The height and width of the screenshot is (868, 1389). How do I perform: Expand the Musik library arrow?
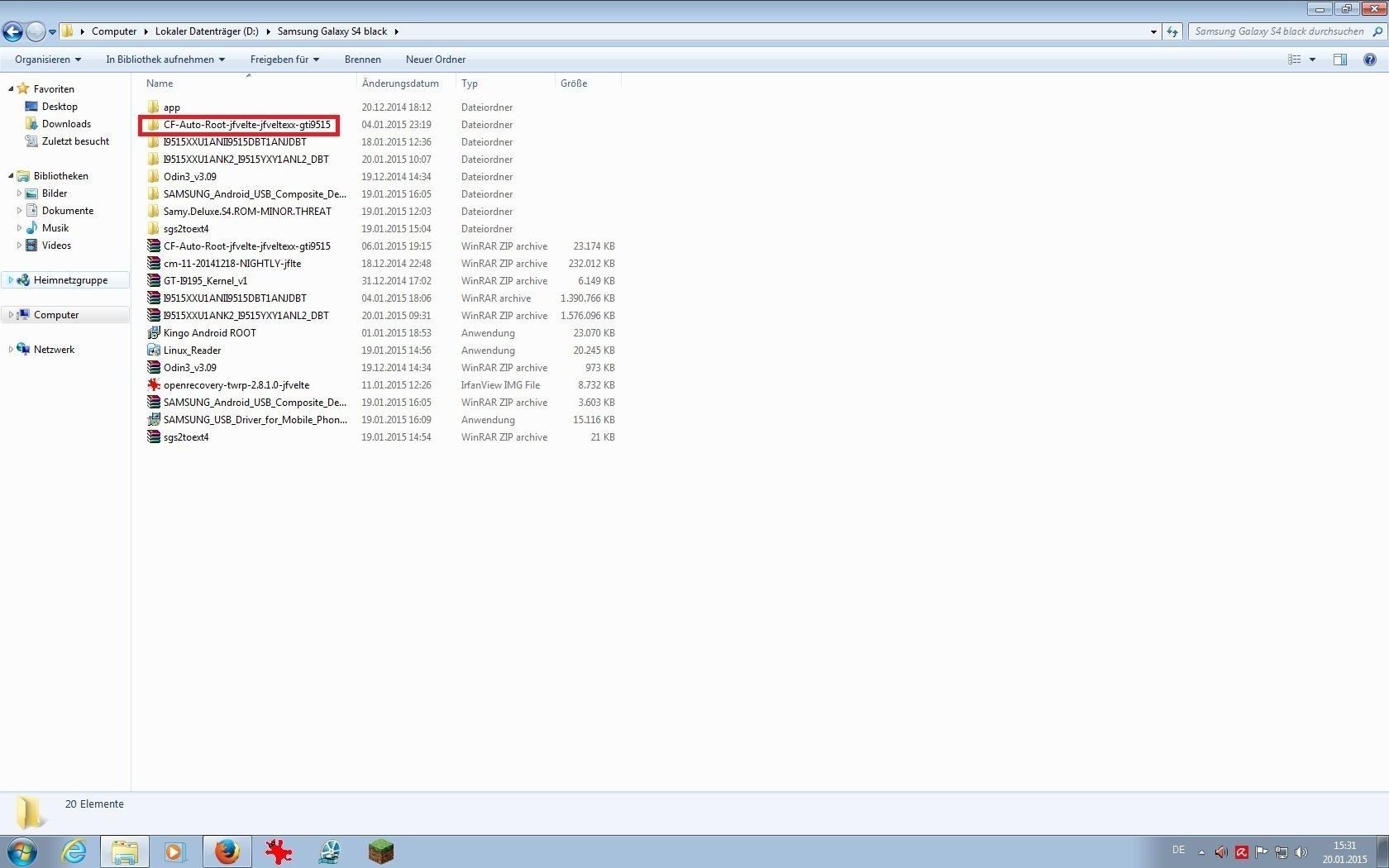19,228
